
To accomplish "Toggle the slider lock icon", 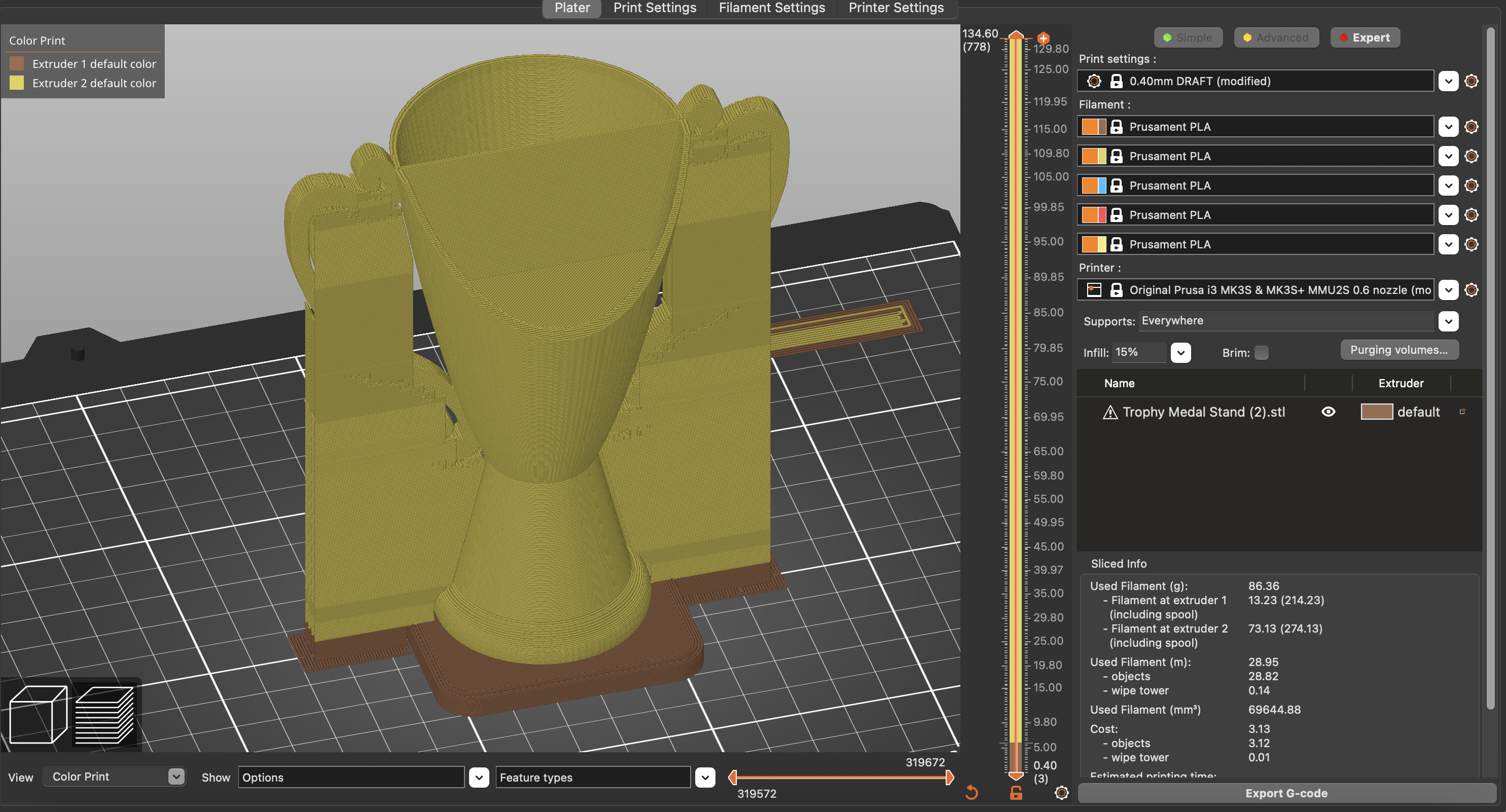I will [1016, 793].
